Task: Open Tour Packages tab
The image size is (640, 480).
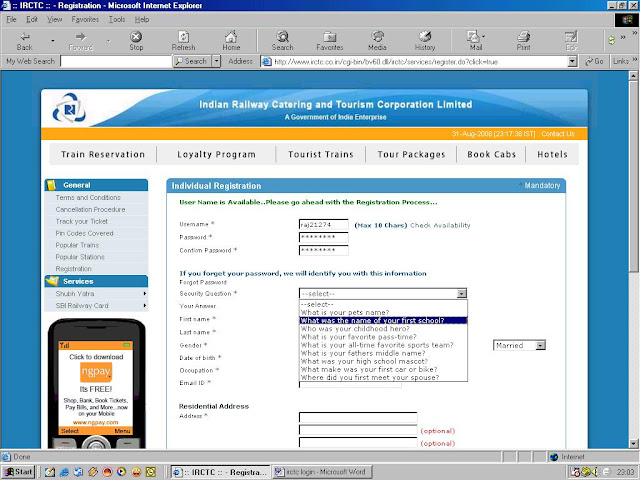Action: pyautogui.click(x=411, y=154)
